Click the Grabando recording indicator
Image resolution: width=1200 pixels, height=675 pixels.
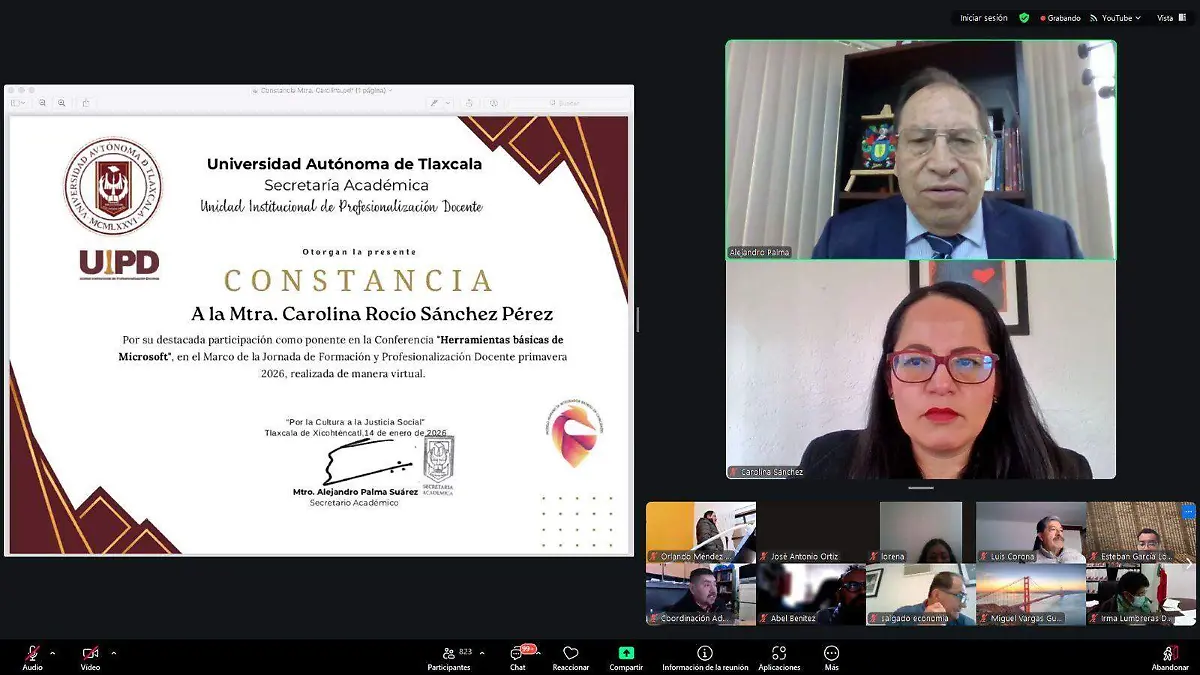pos(1057,17)
